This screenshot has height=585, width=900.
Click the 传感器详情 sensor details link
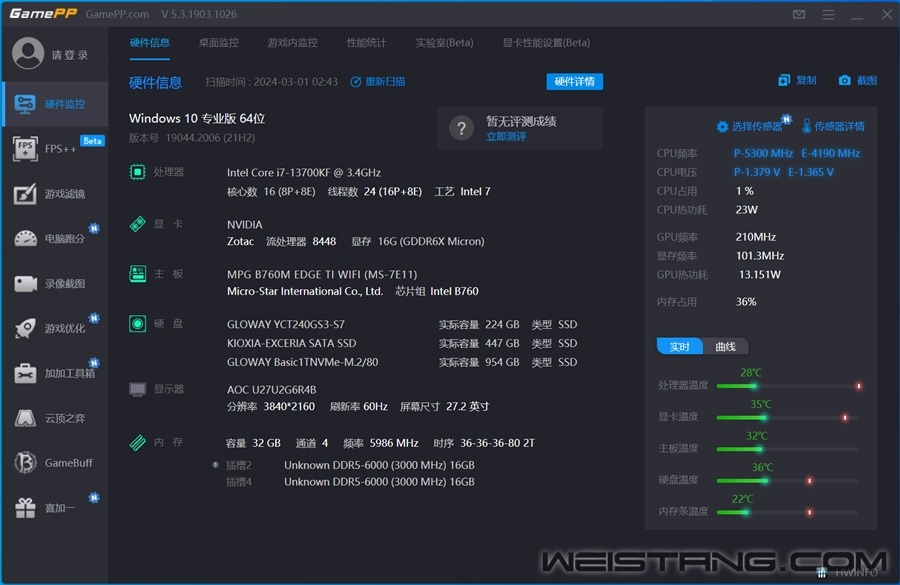click(839, 126)
